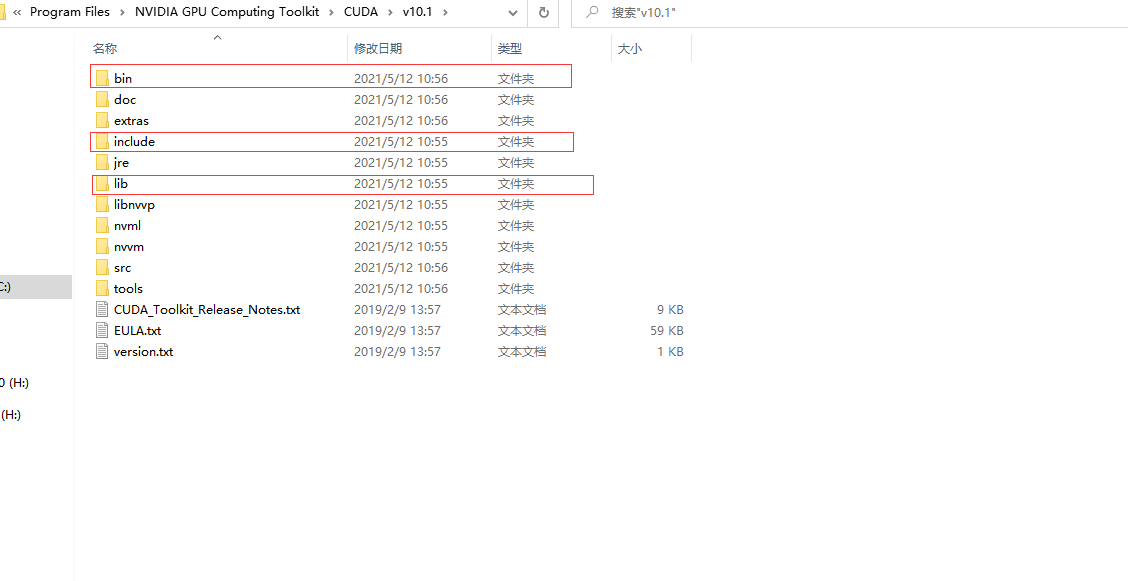This screenshot has width=1128, height=581.
Task: Click the search magnifier icon
Action: pyautogui.click(x=593, y=12)
